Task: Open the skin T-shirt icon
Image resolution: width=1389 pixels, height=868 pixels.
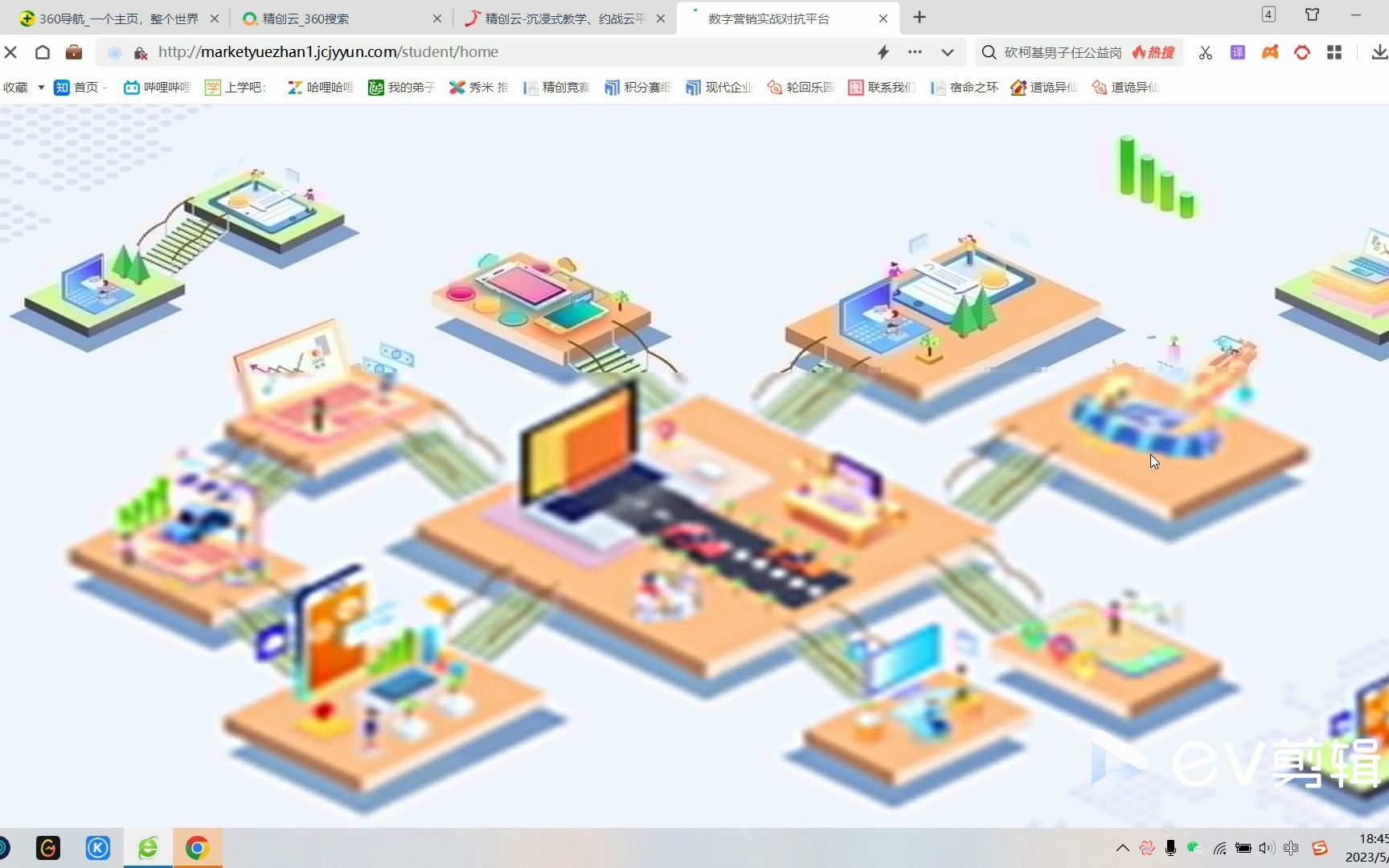Action: (x=1313, y=14)
